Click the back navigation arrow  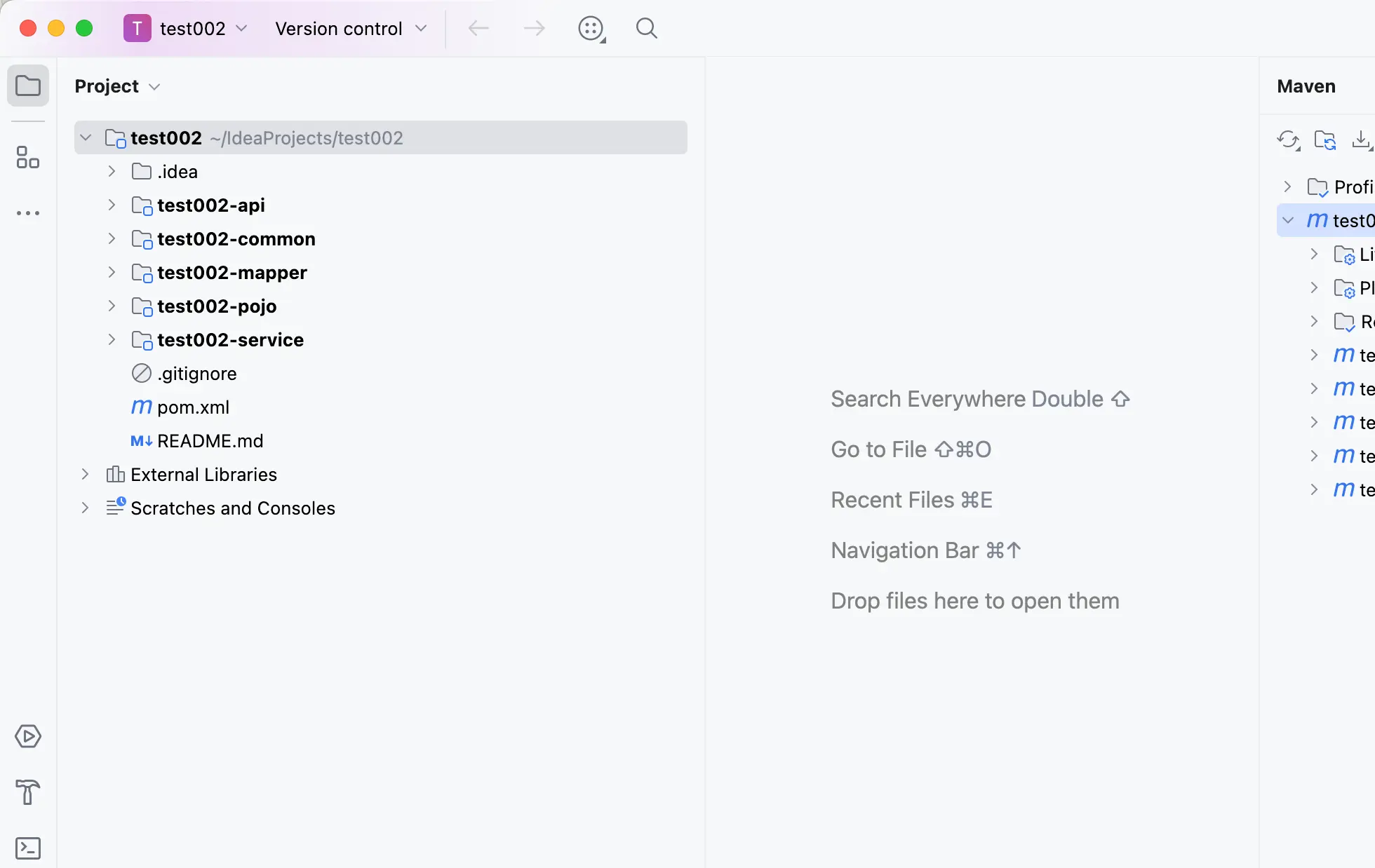coord(478,29)
